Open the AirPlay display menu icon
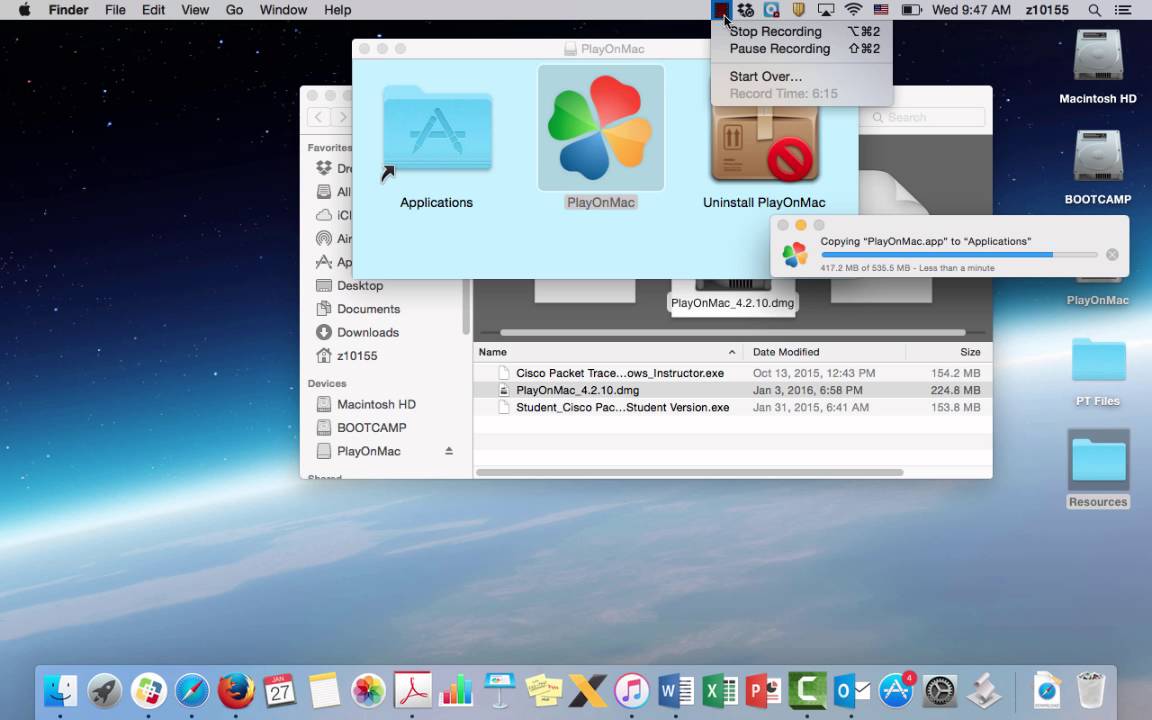The image size is (1152, 720). (826, 10)
